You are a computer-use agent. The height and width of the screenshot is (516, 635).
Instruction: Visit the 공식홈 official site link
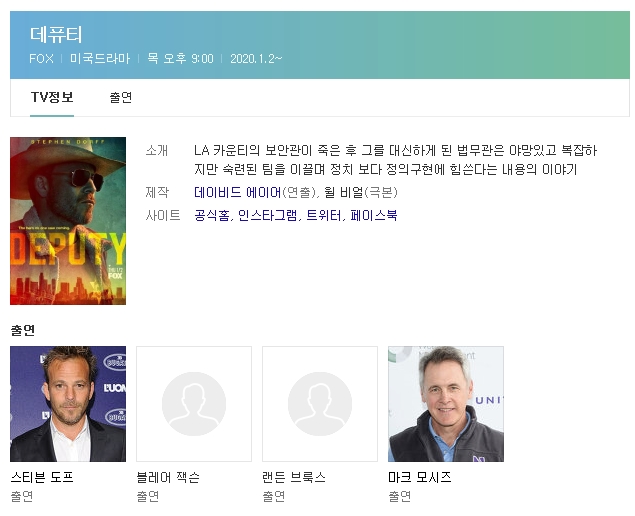213,215
